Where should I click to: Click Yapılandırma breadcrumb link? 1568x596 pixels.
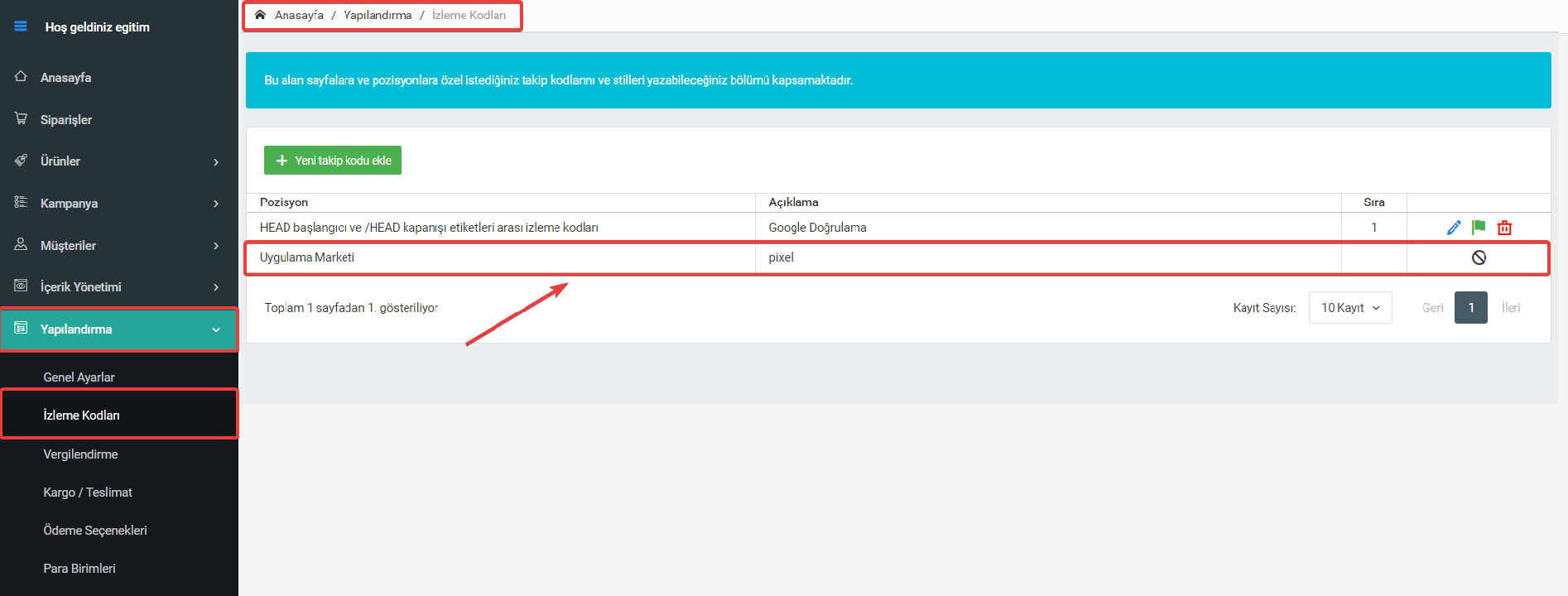click(x=378, y=15)
